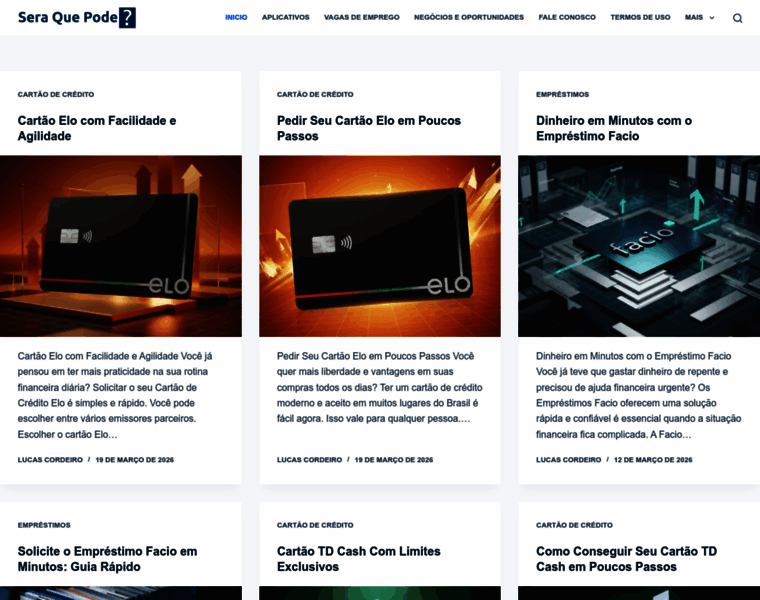This screenshot has width=760, height=600.
Task: Select CARTÃO DE CRÉDITO category above 'Cartão Elo com Facilidade'
Action: pyautogui.click(x=56, y=95)
